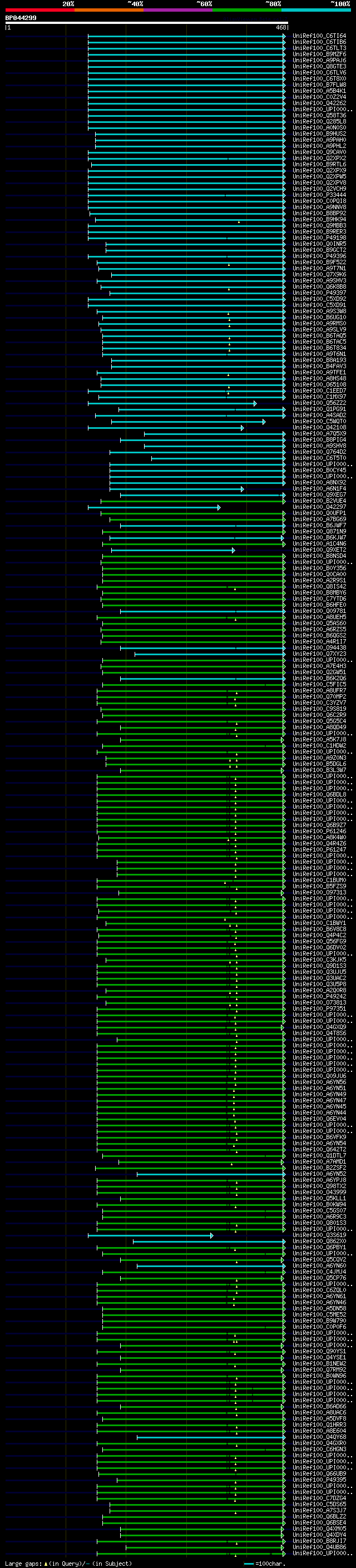Image resolution: width=356 pixels, height=1568 pixels.
Task: Click the purple ~60% identity legend segment
Action: pyautogui.click(x=179, y=10)
